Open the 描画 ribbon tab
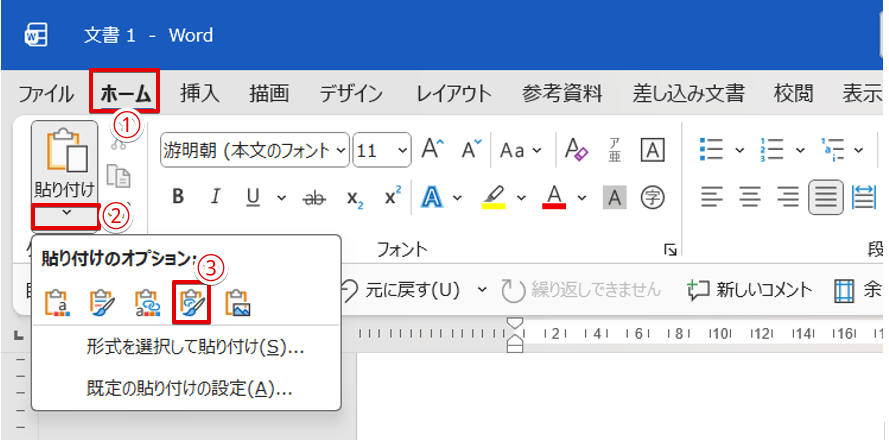The height and width of the screenshot is (440, 889). [x=269, y=94]
